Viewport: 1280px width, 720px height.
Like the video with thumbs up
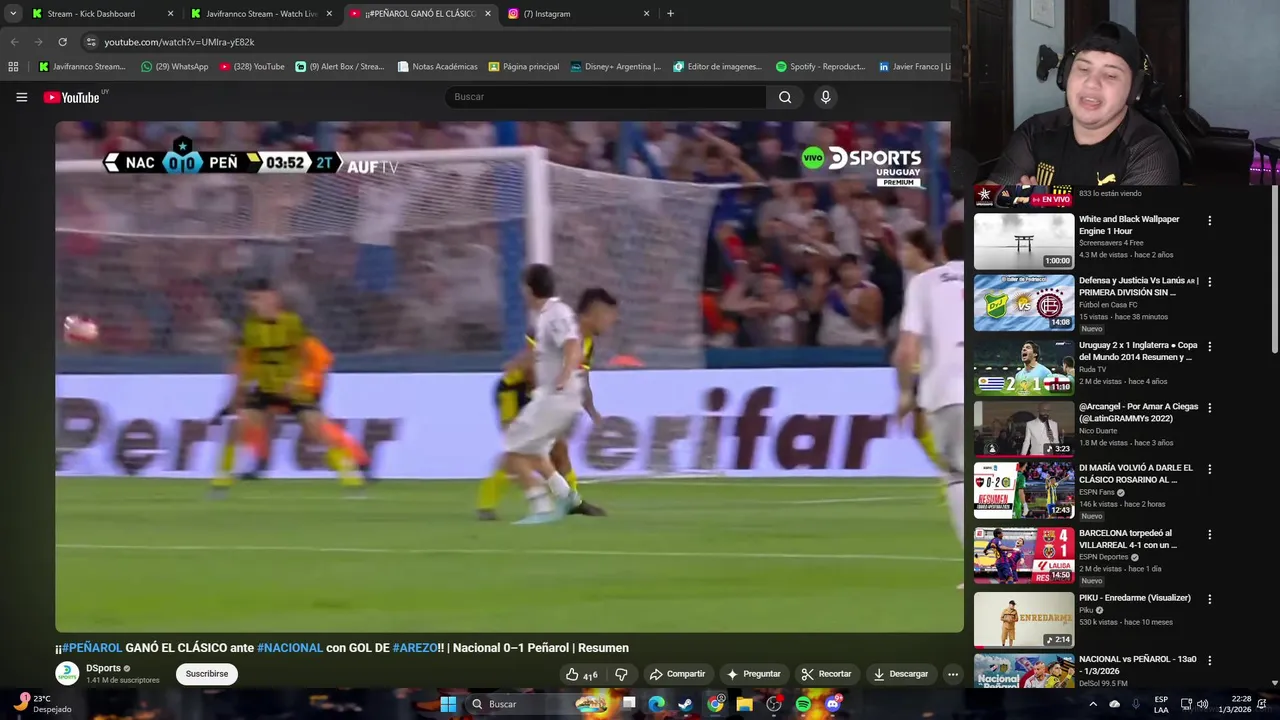(x=583, y=674)
